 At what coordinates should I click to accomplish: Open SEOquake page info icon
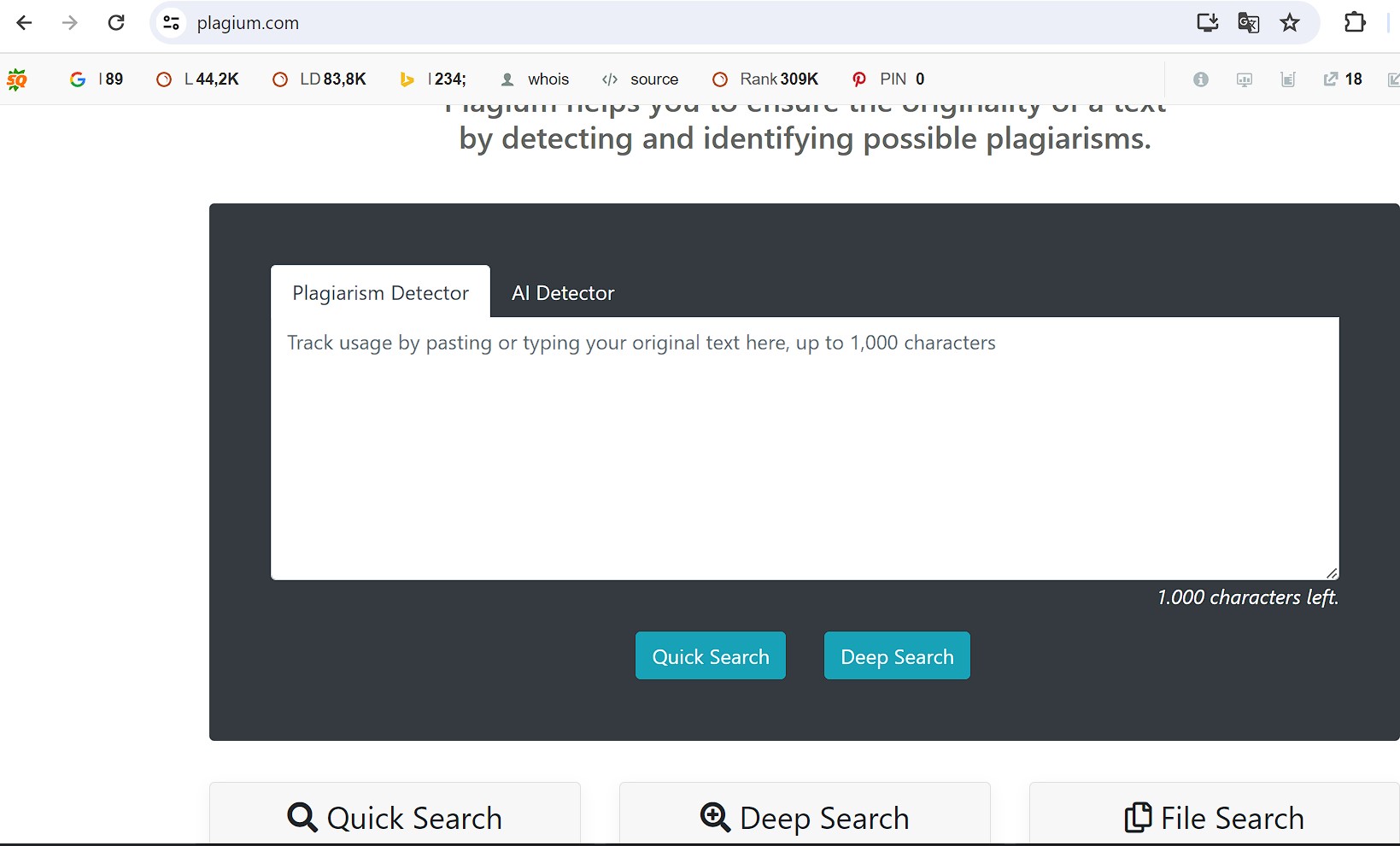click(1201, 79)
